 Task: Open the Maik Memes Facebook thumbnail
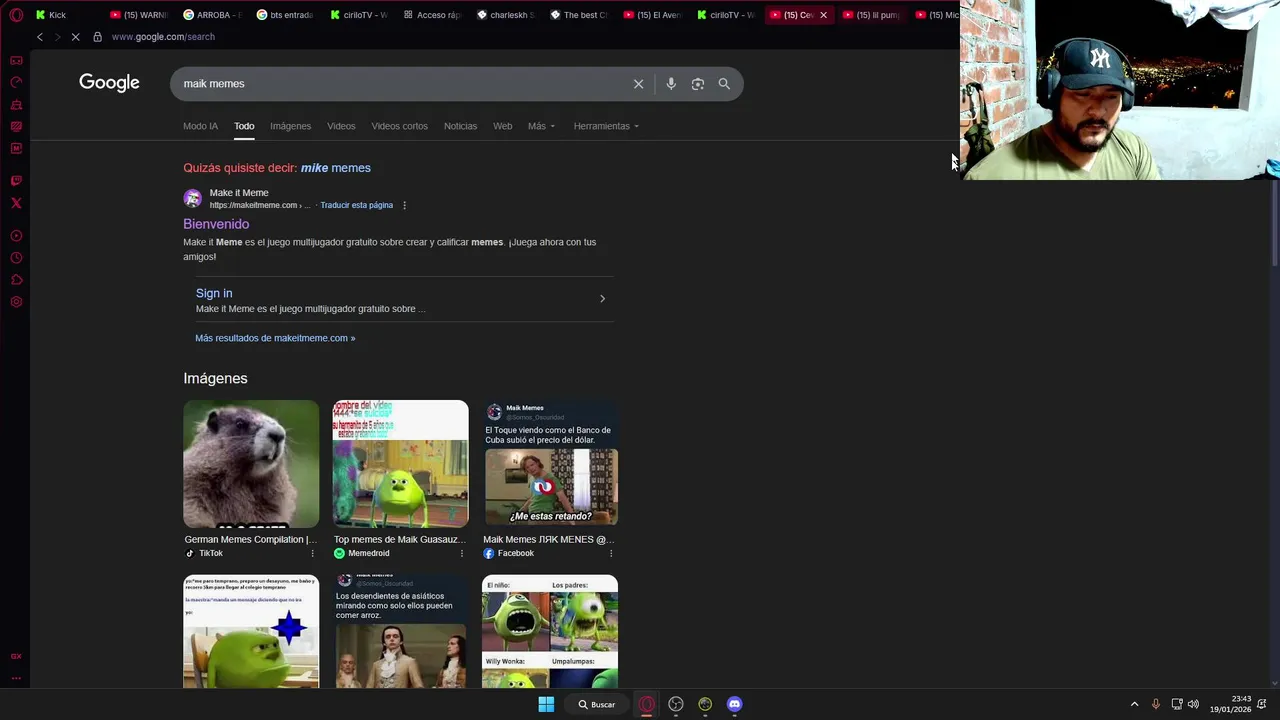550,464
